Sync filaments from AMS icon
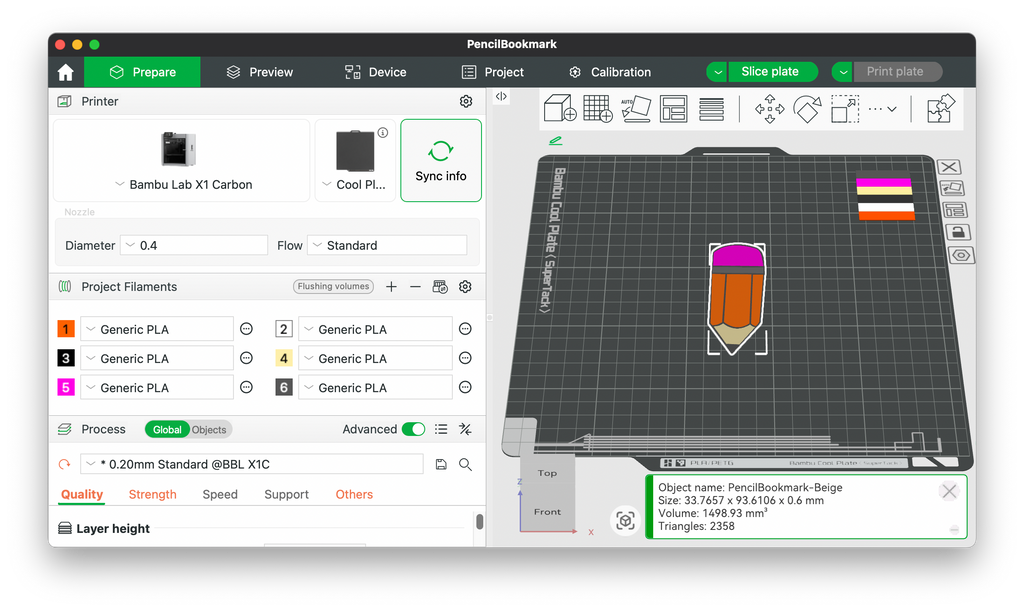Viewport: 1024px width, 611px height. [440, 287]
